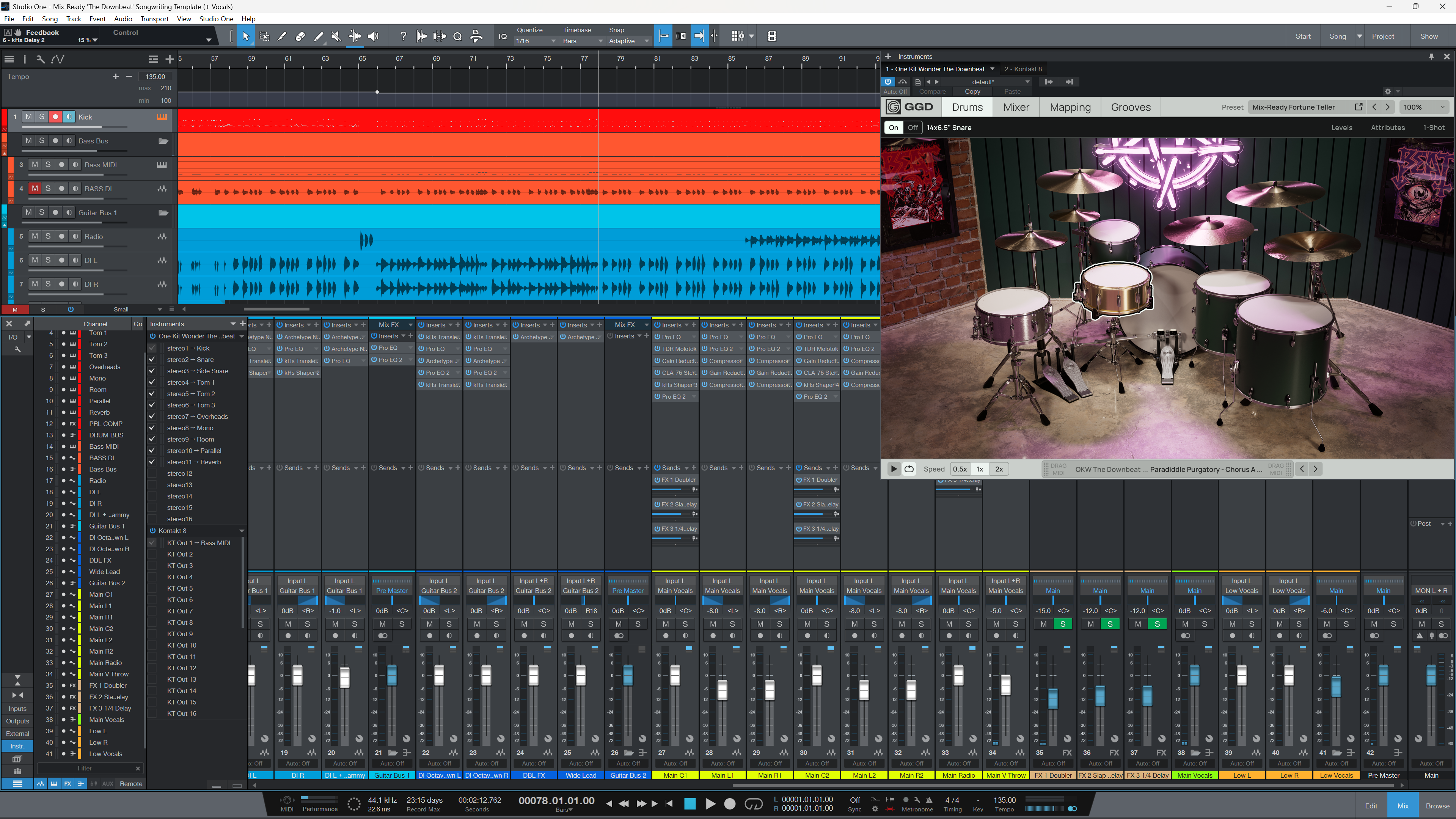Open the Snap mode dropdown set to Adaptive
Viewport: 1456px width, 819px height.
[627, 41]
